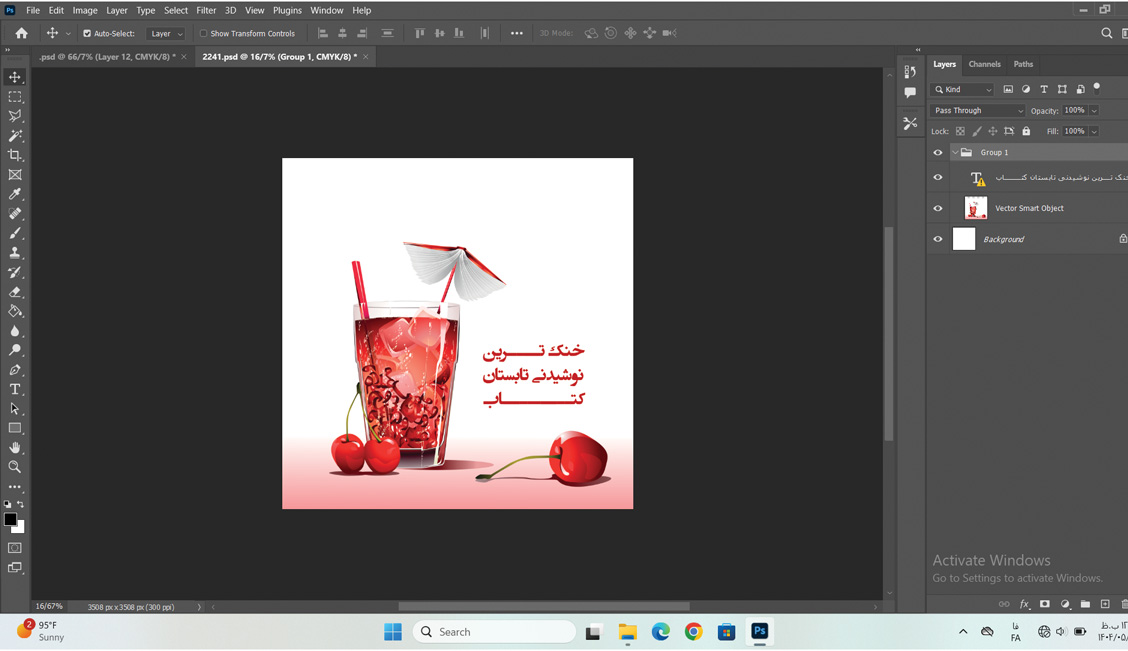Open the Plugins menu
The image size is (1128, 651).
click(287, 10)
